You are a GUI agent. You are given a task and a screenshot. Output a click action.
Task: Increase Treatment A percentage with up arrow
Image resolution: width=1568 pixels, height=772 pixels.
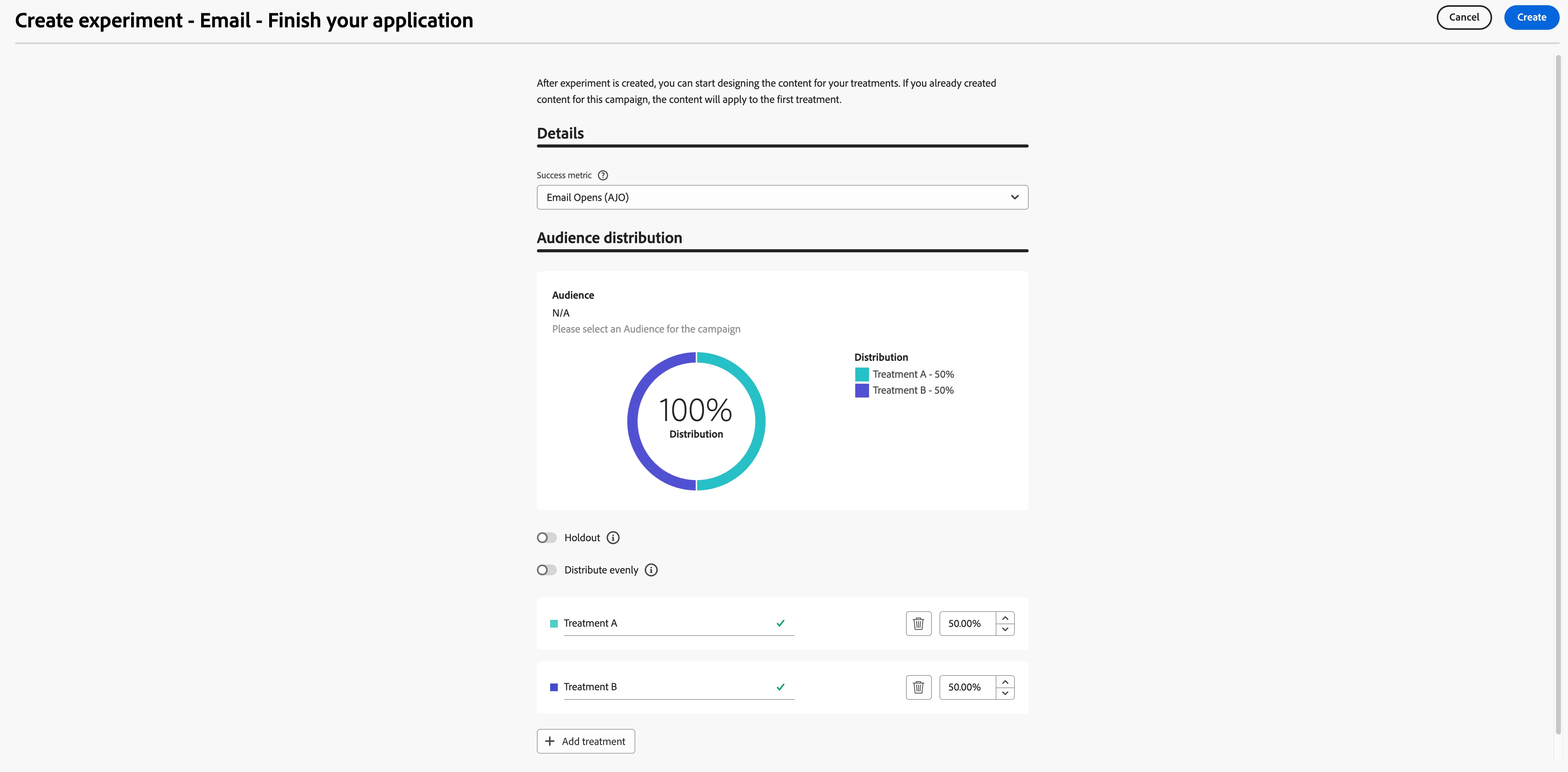point(1005,618)
